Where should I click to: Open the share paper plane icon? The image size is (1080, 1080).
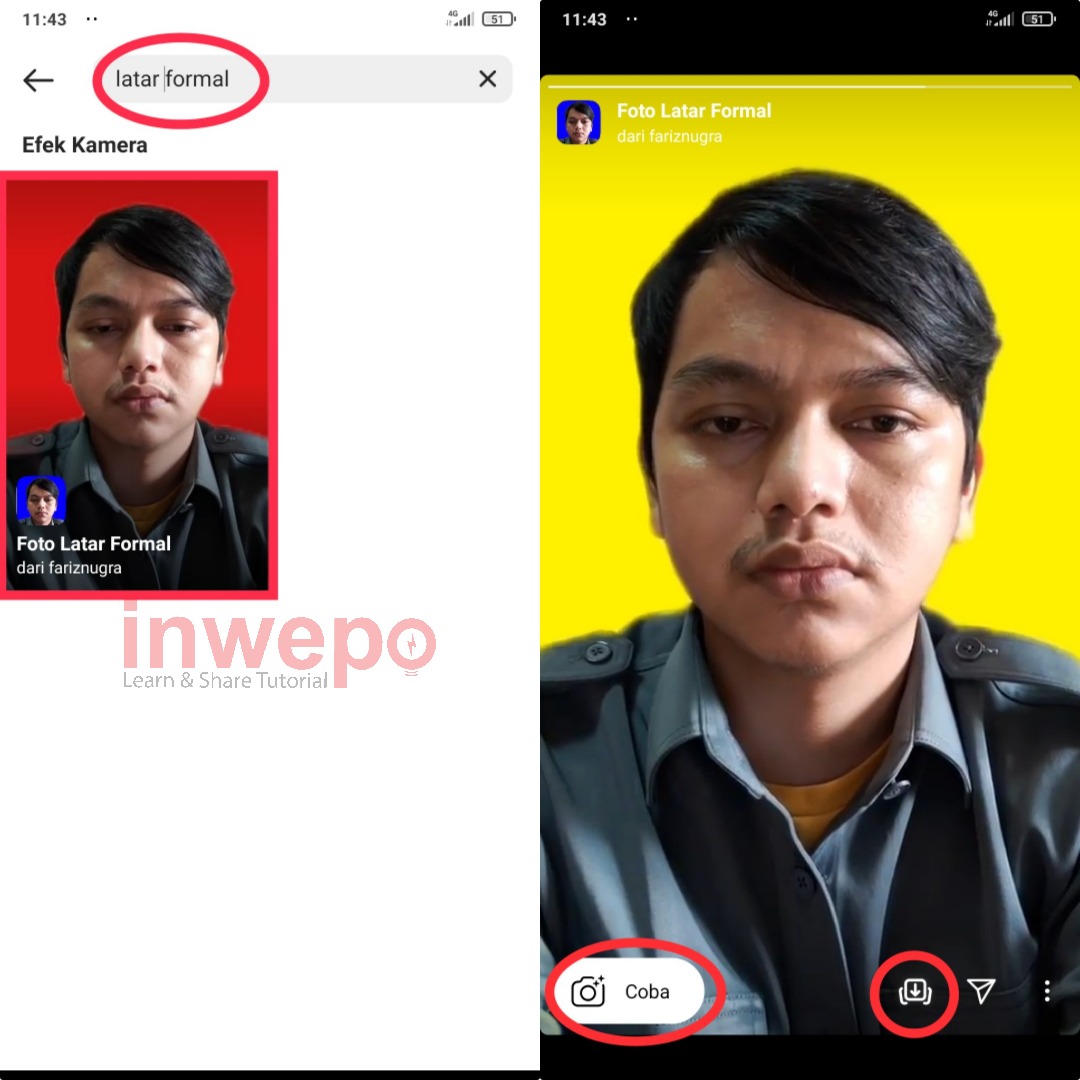pos(981,991)
